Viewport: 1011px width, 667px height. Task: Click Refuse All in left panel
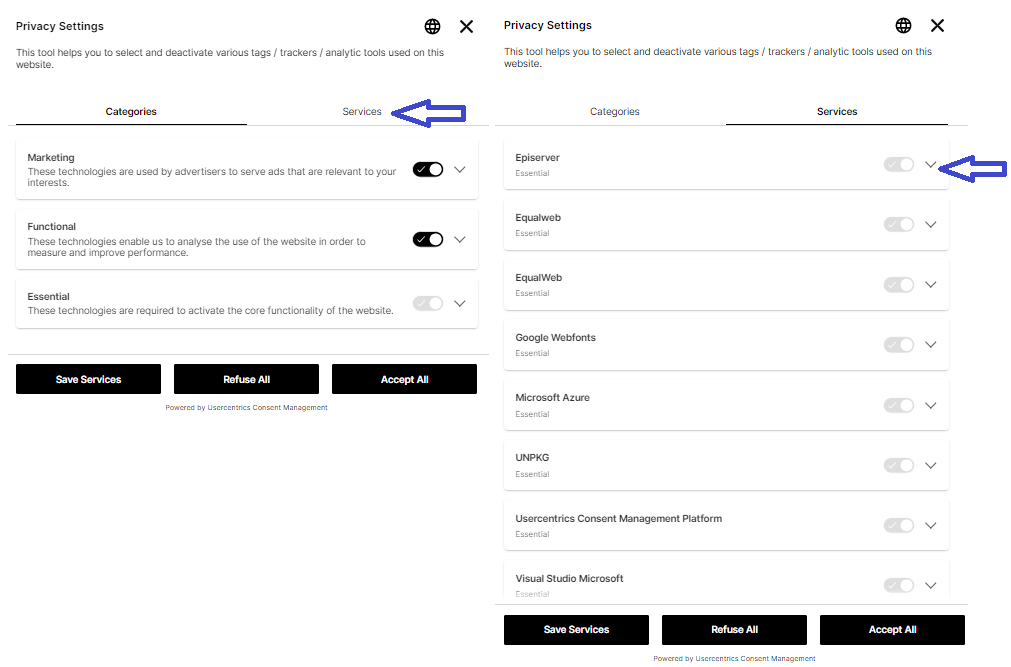[246, 379]
